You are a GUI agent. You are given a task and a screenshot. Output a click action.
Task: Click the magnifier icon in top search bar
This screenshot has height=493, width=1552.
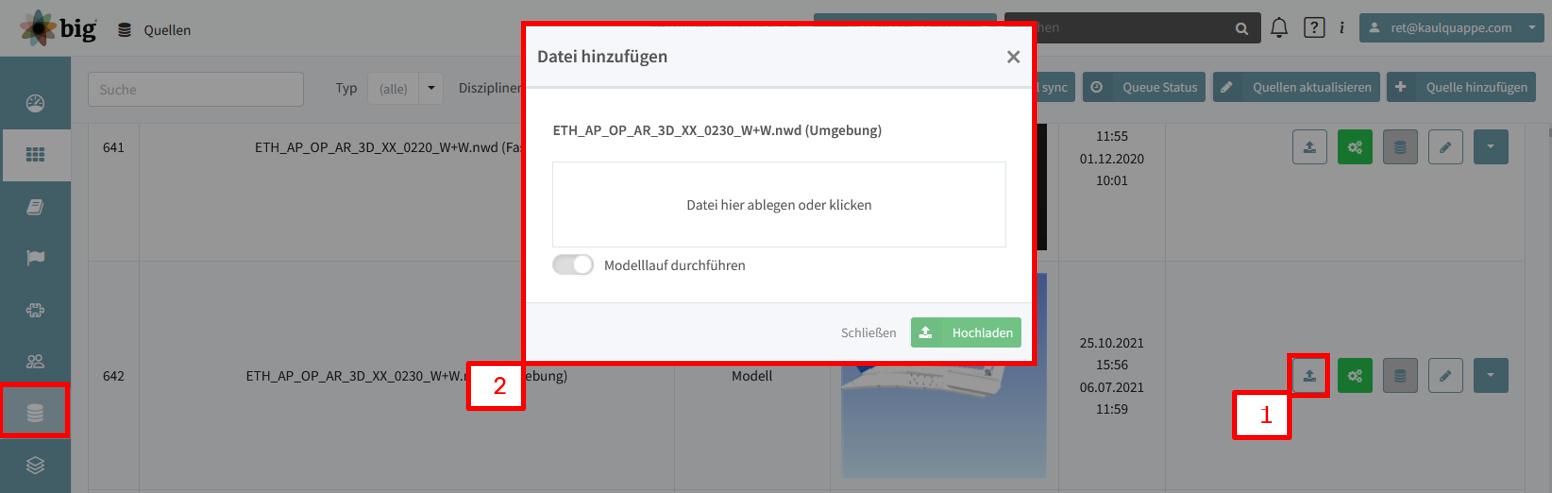1241,28
